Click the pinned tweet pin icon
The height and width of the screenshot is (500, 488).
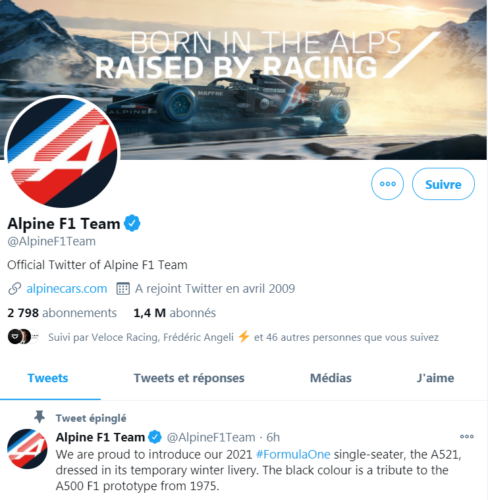pyautogui.click(x=40, y=417)
